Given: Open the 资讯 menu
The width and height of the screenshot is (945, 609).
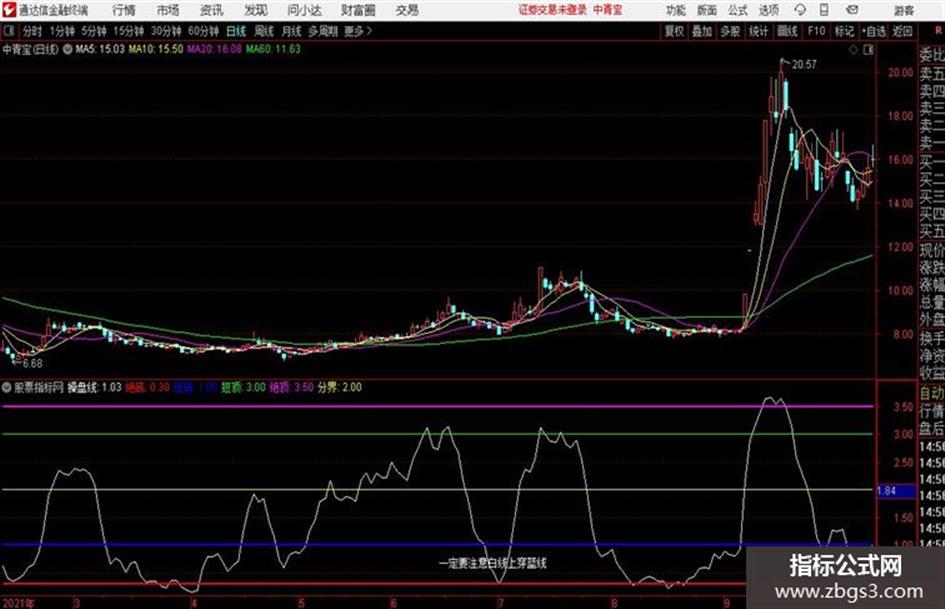Looking at the screenshot, I should click(x=212, y=10).
